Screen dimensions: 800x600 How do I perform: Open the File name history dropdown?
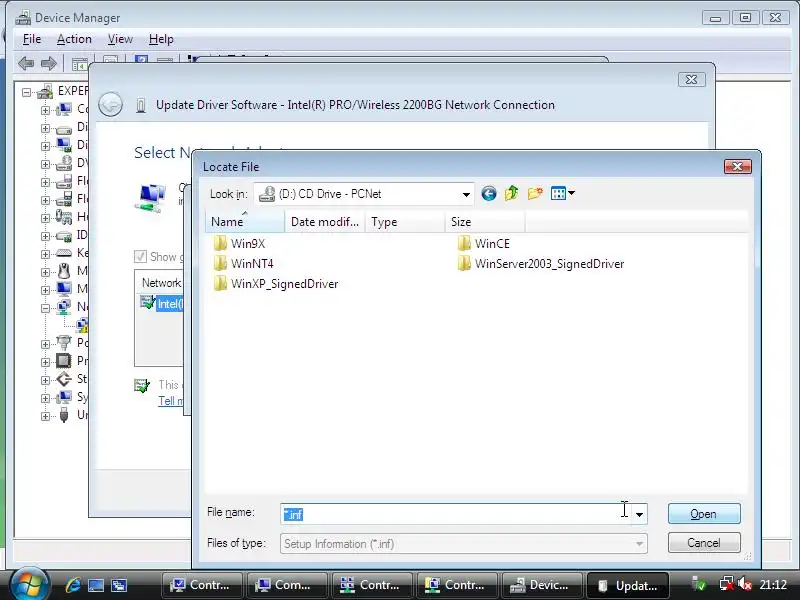pos(639,514)
